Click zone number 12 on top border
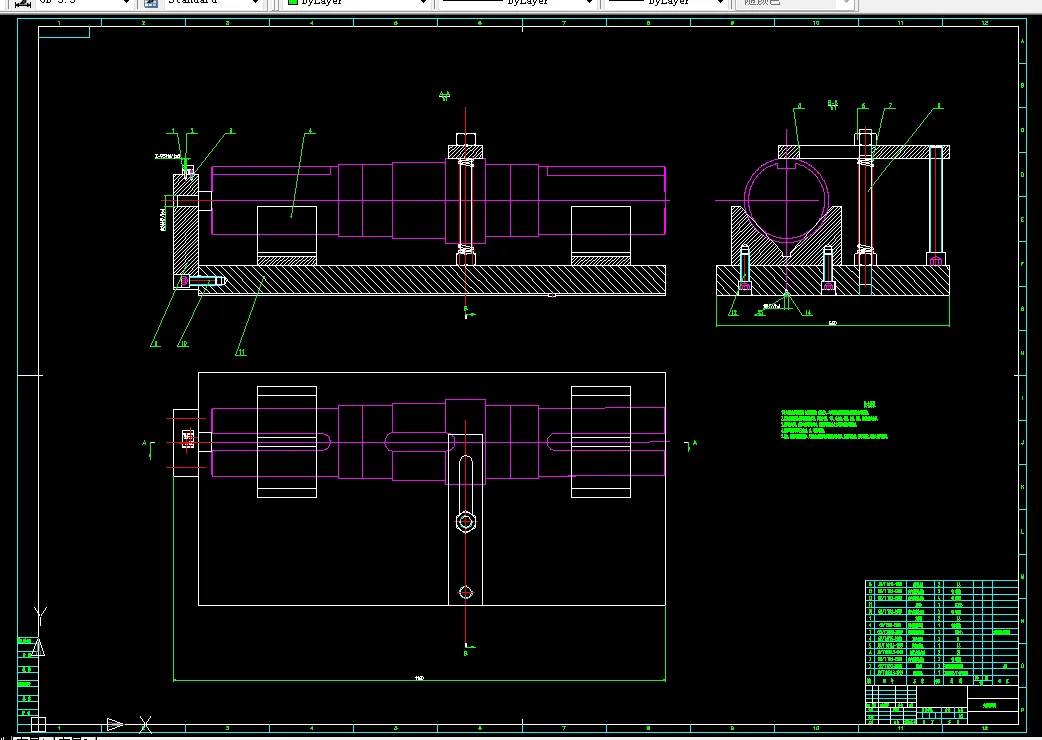 pyautogui.click(x=984, y=23)
